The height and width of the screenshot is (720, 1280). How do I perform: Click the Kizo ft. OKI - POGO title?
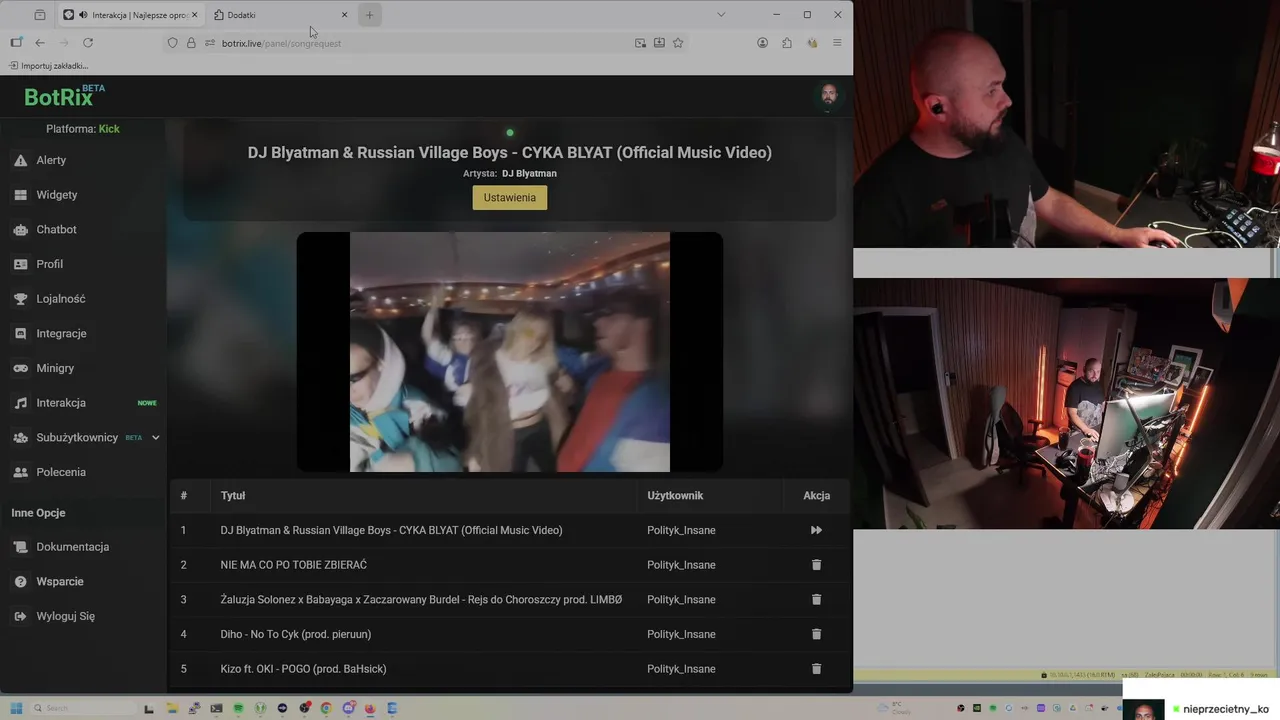(303, 669)
